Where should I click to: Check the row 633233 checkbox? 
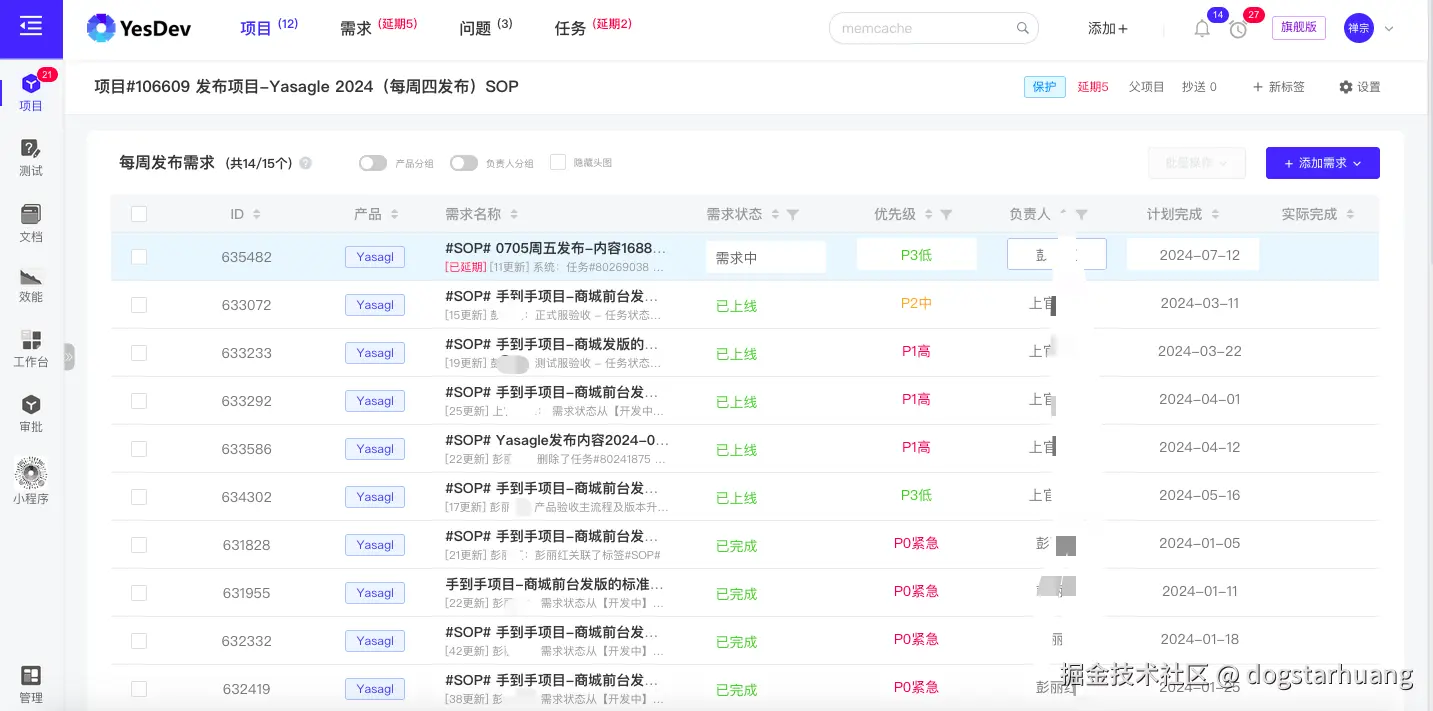coord(139,353)
